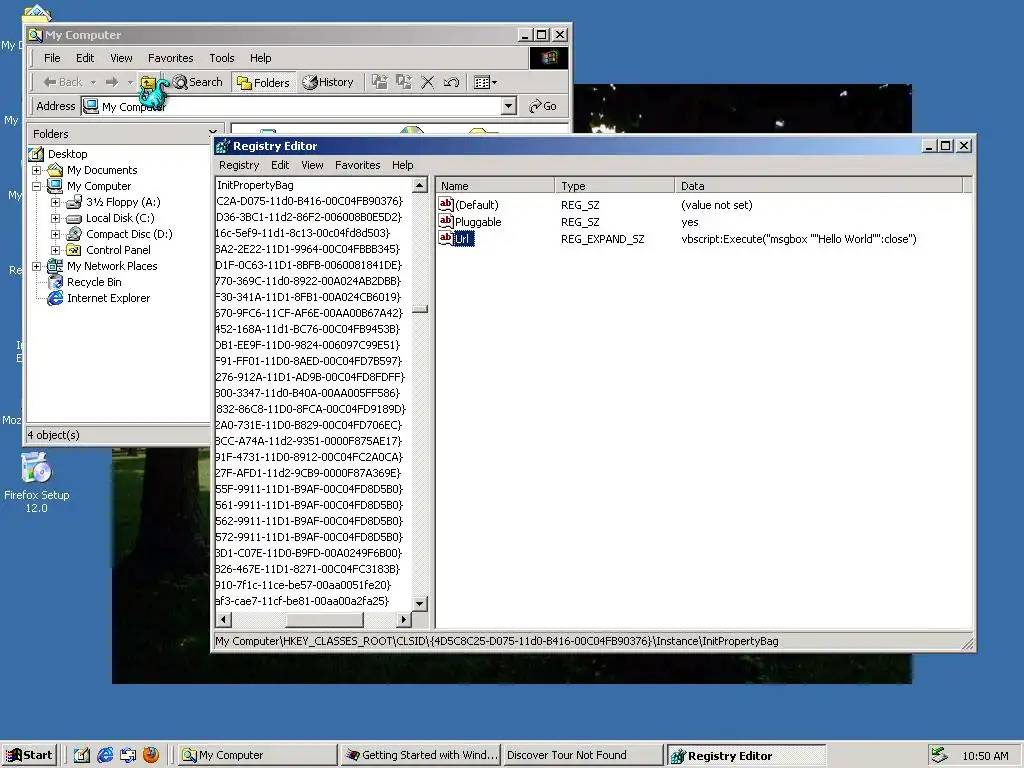Select Internet Explorer icon in Folders tree

(56, 298)
